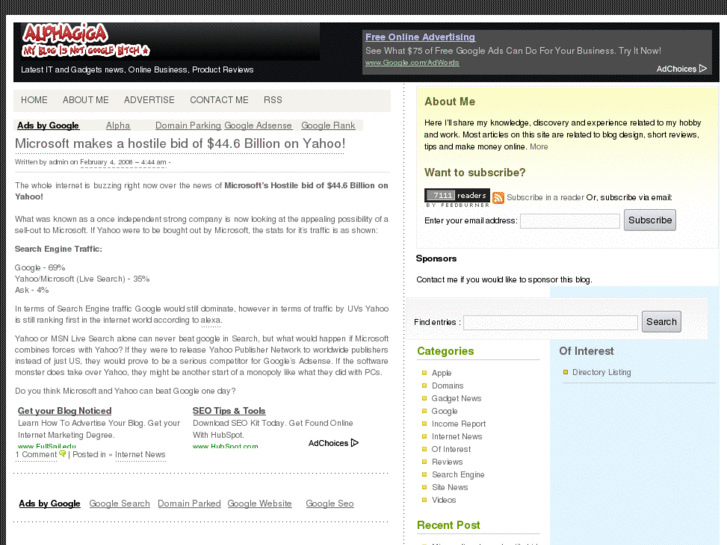This screenshot has width=727, height=545.
Task: Select the RSS menu item
Action: (273, 100)
